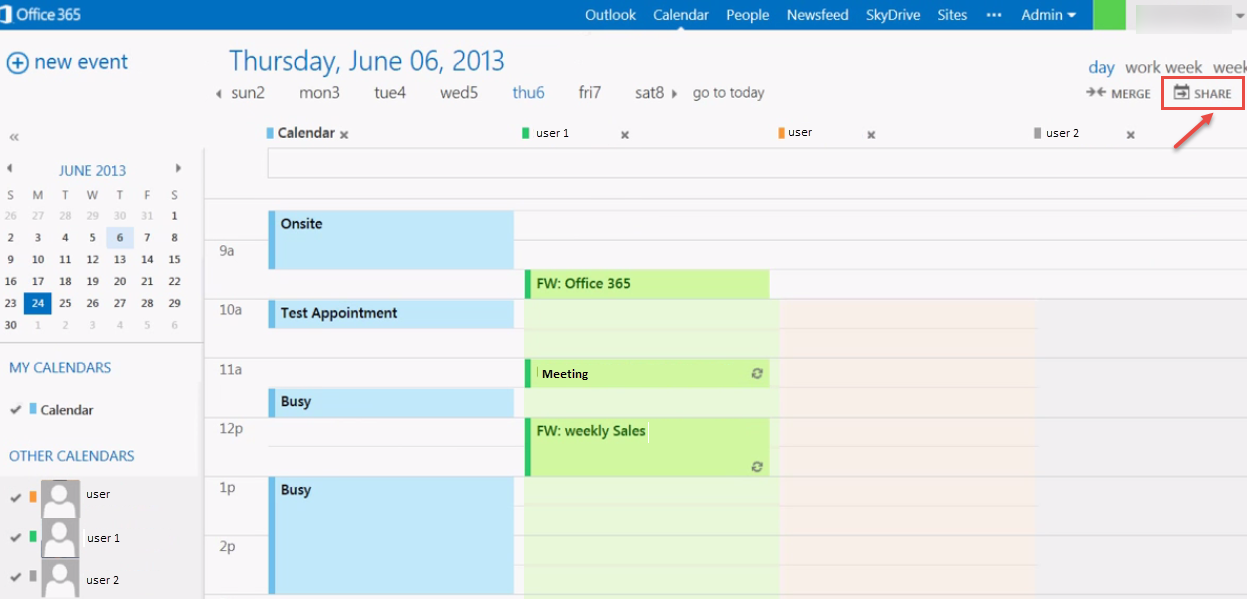The width and height of the screenshot is (1247, 599).
Task: Select mon3 in the day strip
Action: point(319,93)
